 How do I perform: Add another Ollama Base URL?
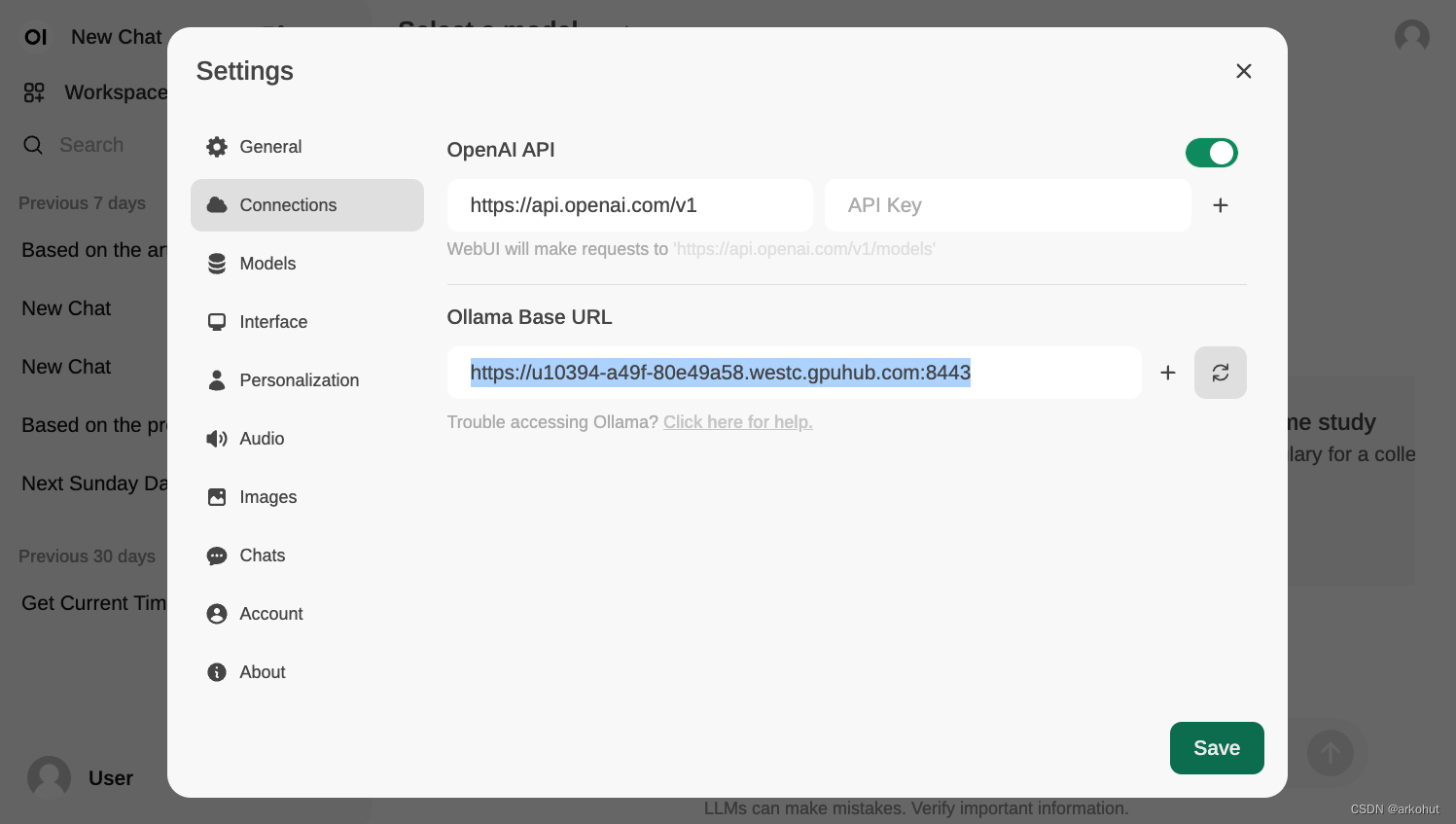pos(1168,373)
